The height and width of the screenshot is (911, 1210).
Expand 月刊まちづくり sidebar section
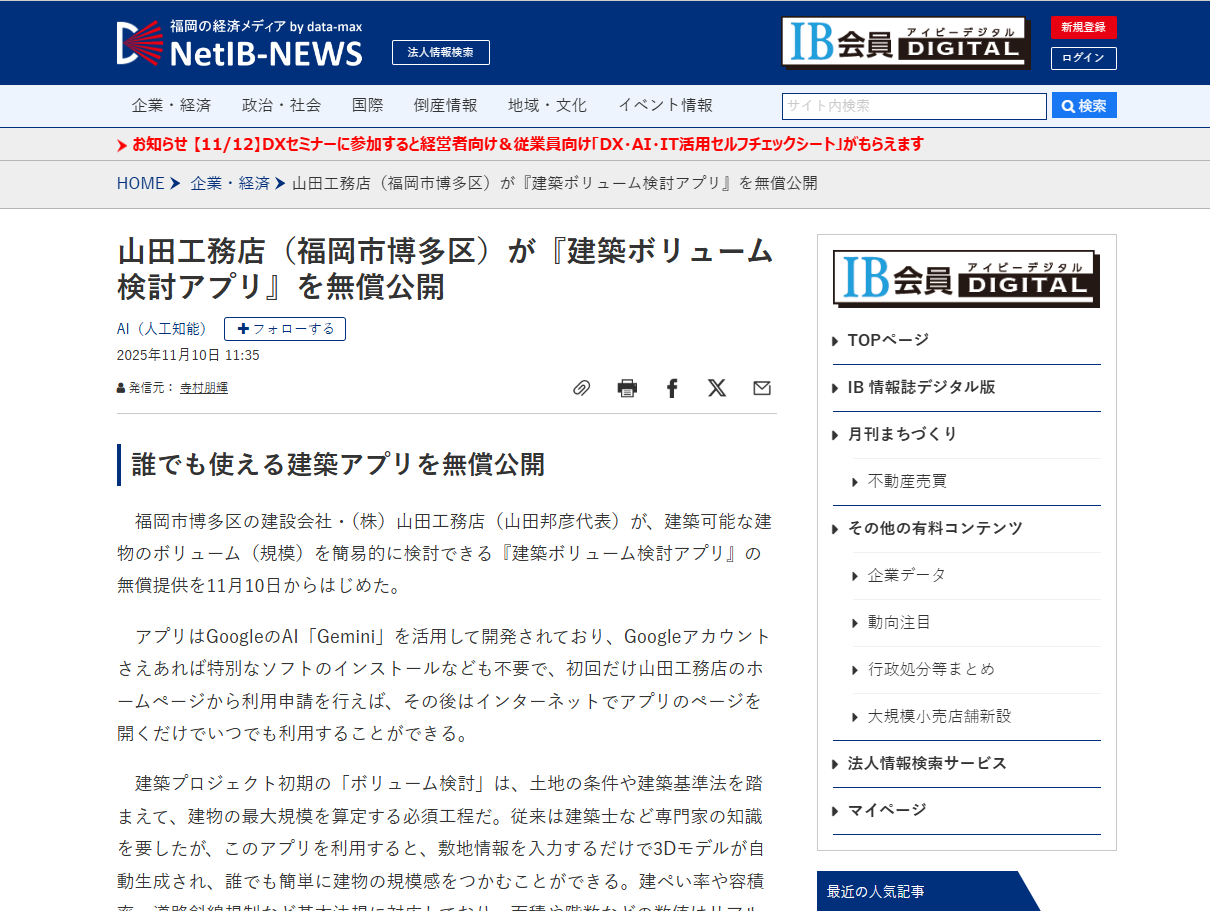pyautogui.click(x=902, y=434)
